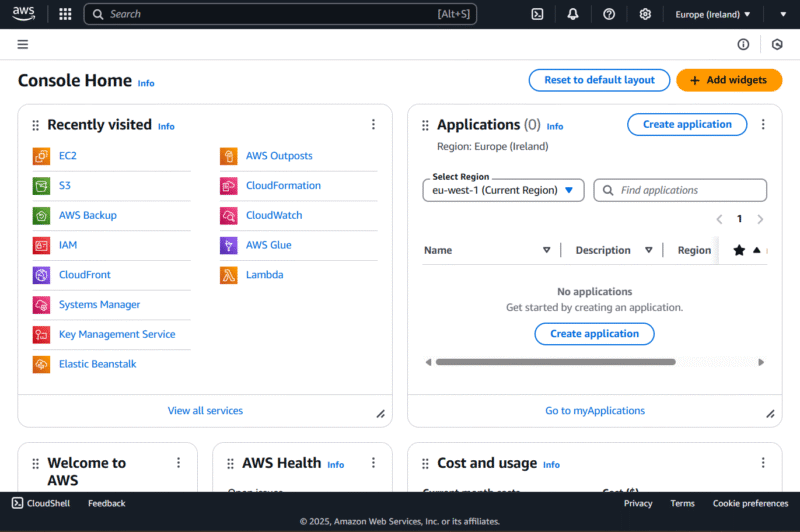Viewport: 800px width, 532px height.
Task: Click the Applications widget resize corner
Action: [770, 414]
